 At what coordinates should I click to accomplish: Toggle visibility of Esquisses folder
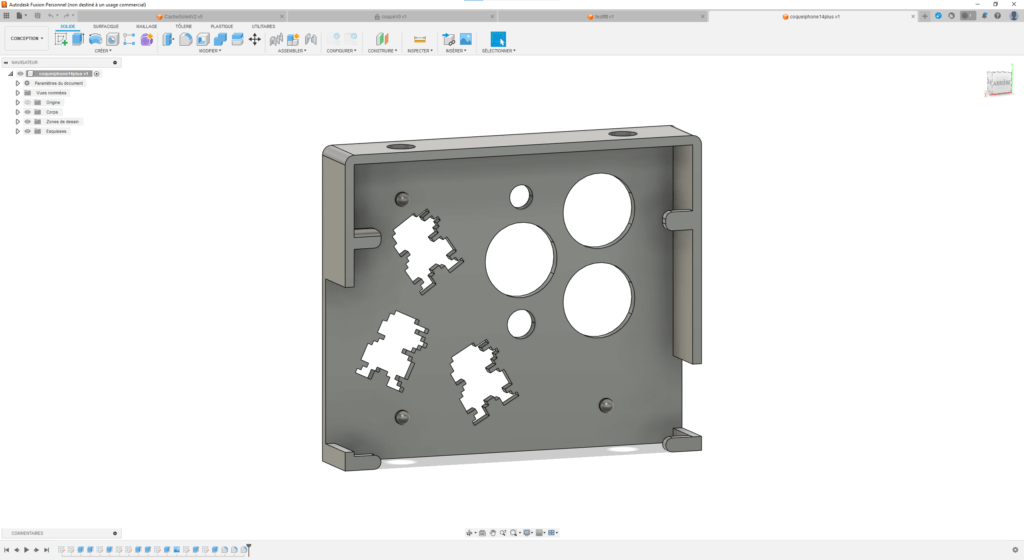click(27, 131)
